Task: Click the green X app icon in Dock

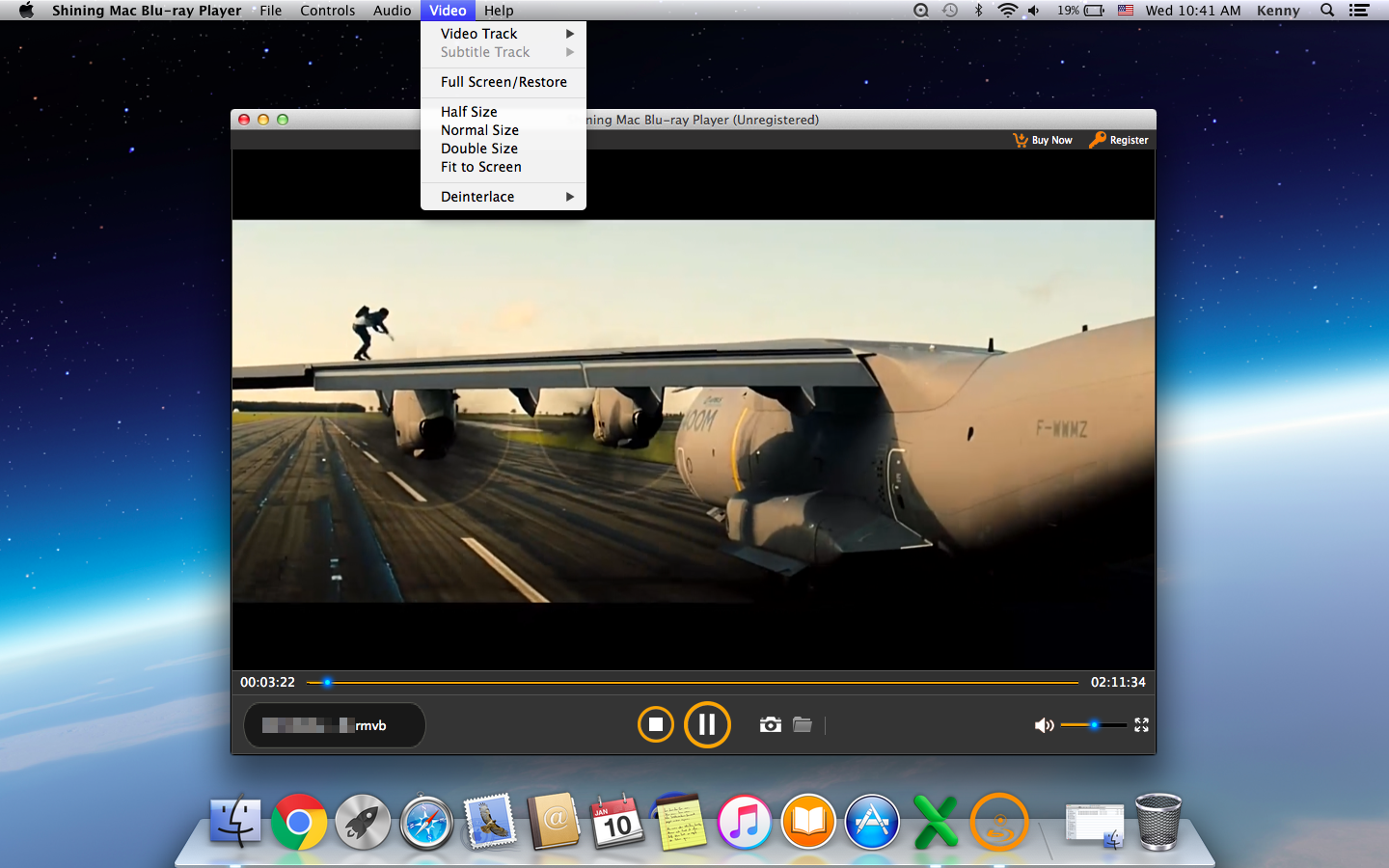Action: (x=936, y=823)
